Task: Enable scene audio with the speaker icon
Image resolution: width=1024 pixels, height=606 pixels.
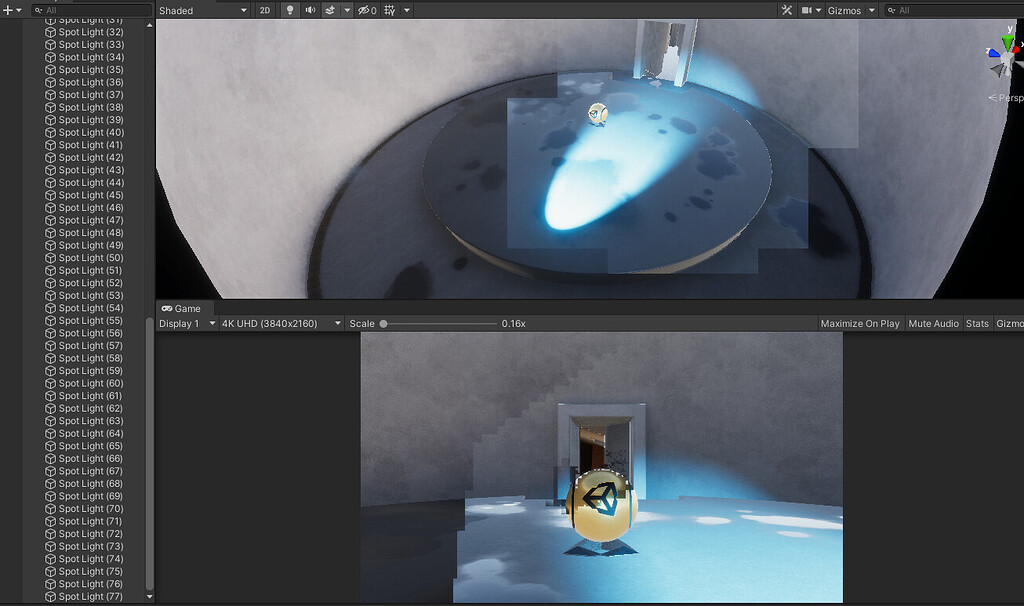Action: pyautogui.click(x=310, y=10)
